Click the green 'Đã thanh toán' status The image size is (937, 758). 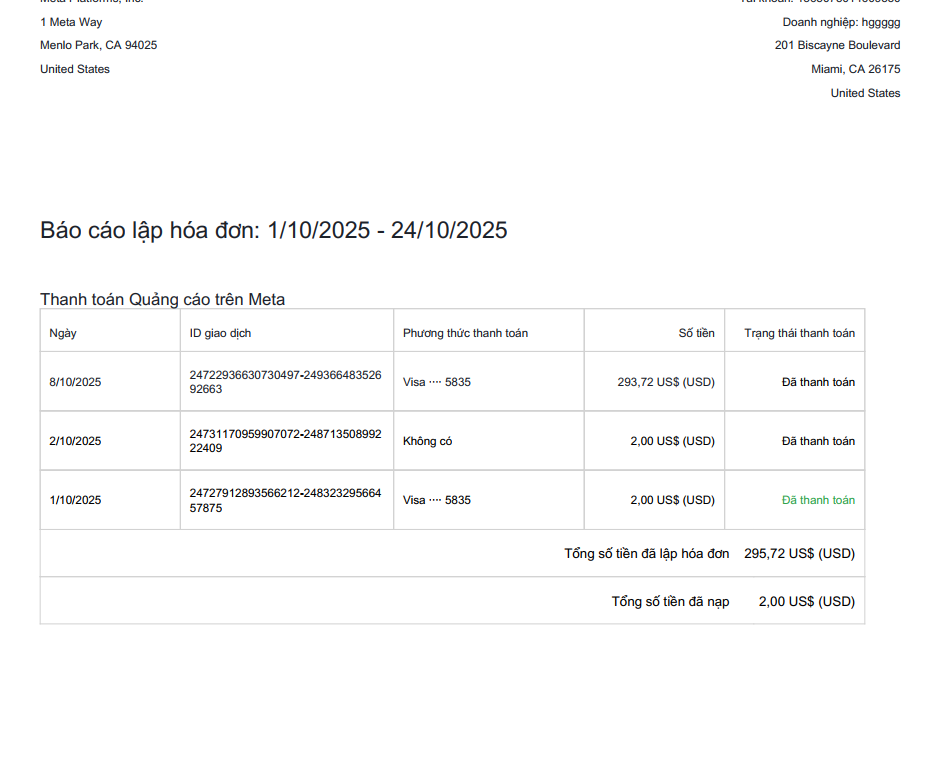pyautogui.click(x=818, y=500)
